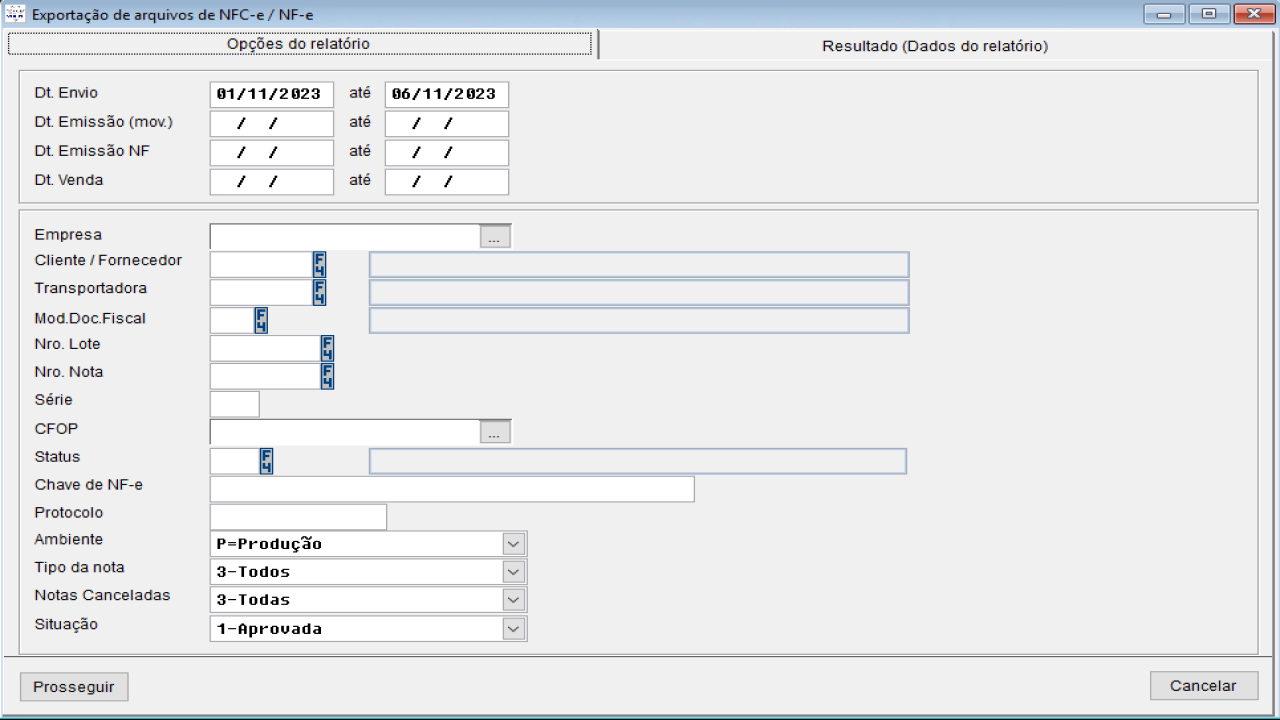This screenshot has width=1280, height=720.
Task: Open the F4 lookup for Transportadora
Action: (320, 292)
